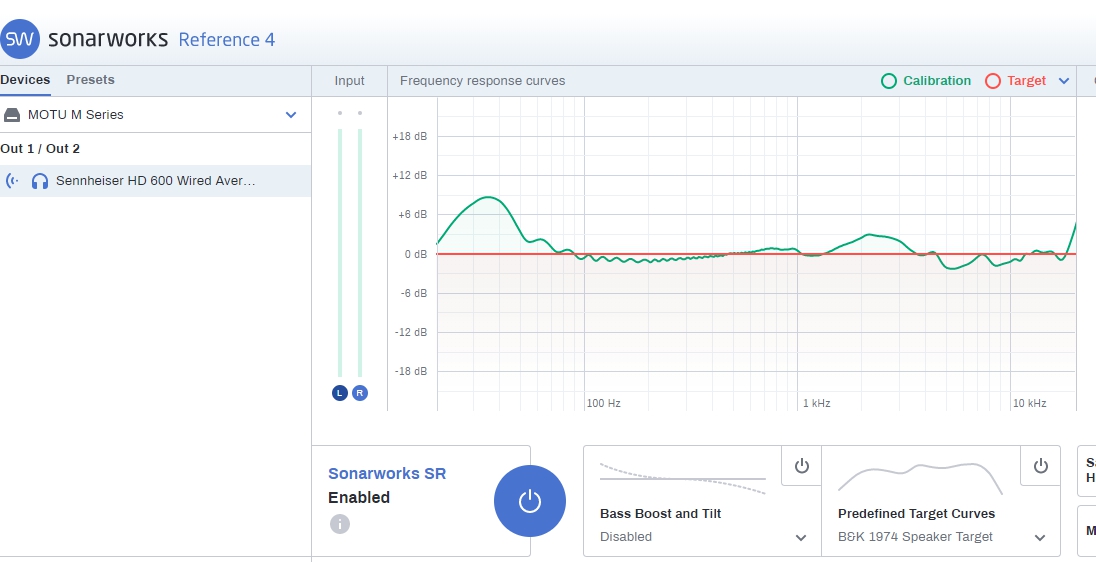
Task: Click the -18 dB axis label
Action: (x=411, y=371)
